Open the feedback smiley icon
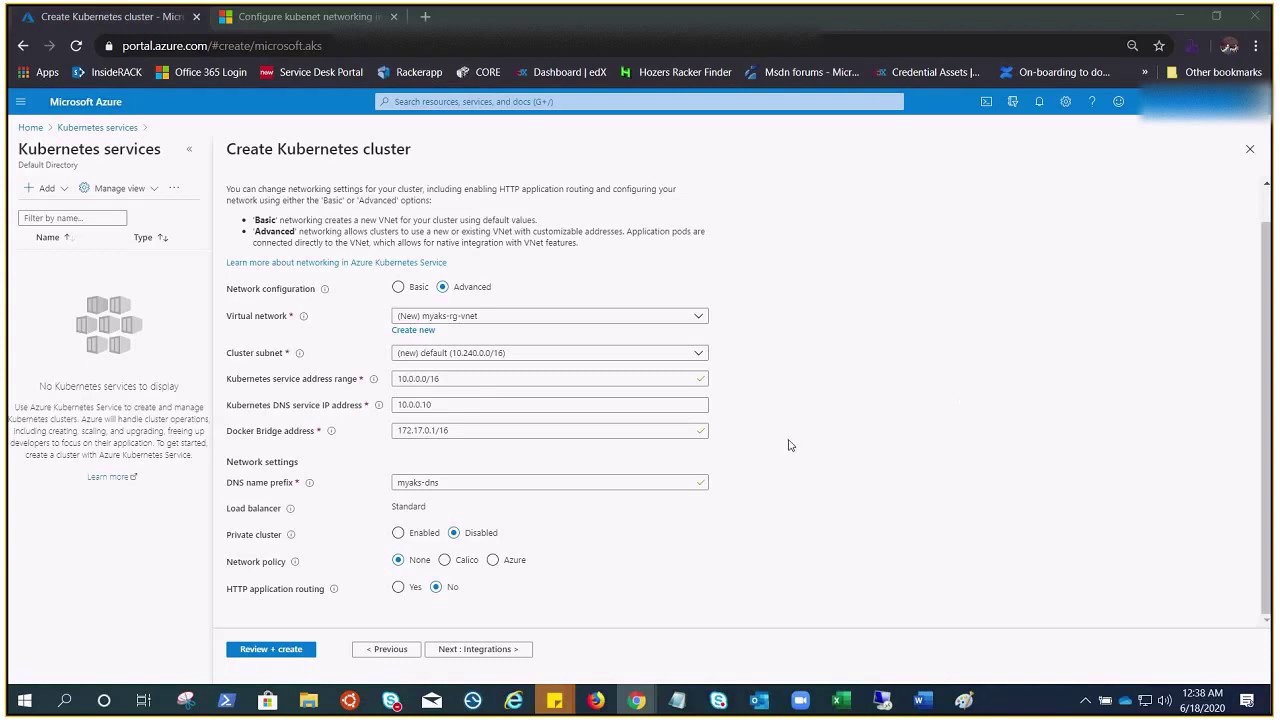This screenshot has height=720, width=1280. tap(1119, 101)
